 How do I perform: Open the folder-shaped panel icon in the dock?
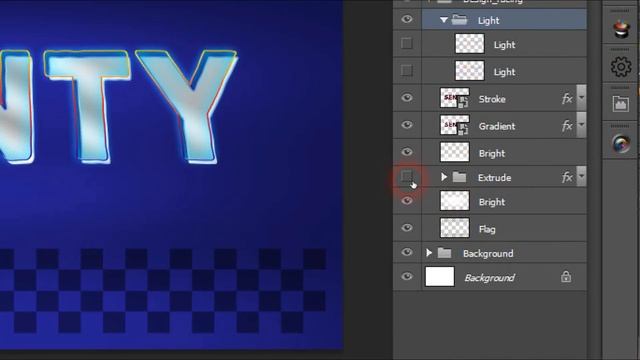(x=621, y=104)
